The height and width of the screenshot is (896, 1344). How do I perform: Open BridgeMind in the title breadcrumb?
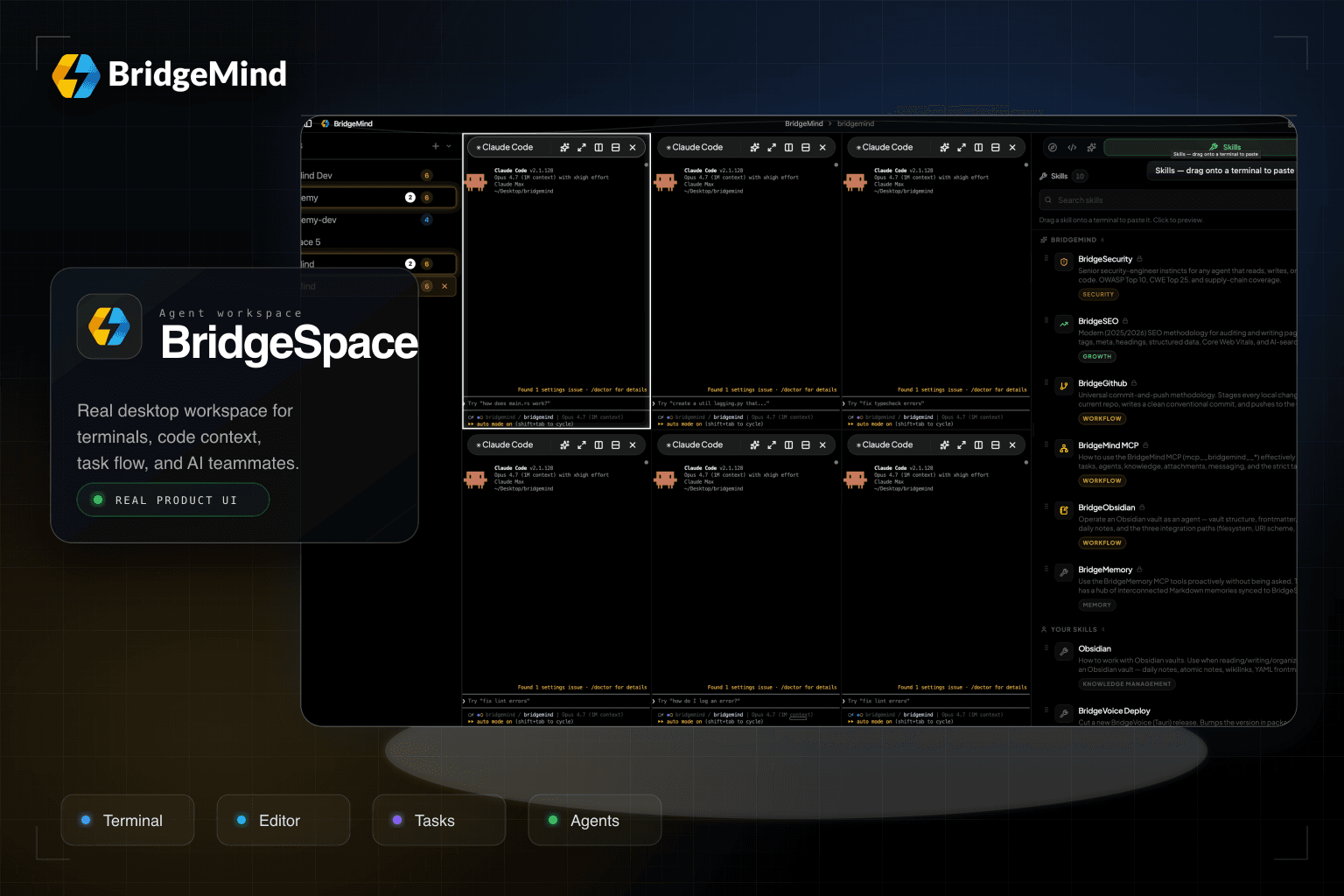pos(803,123)
